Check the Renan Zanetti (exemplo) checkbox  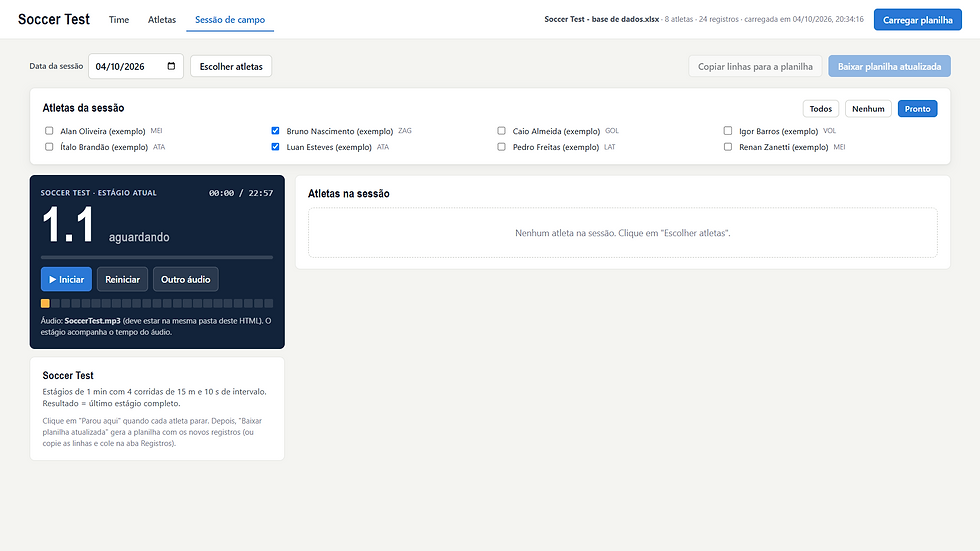tap(728, 147)
